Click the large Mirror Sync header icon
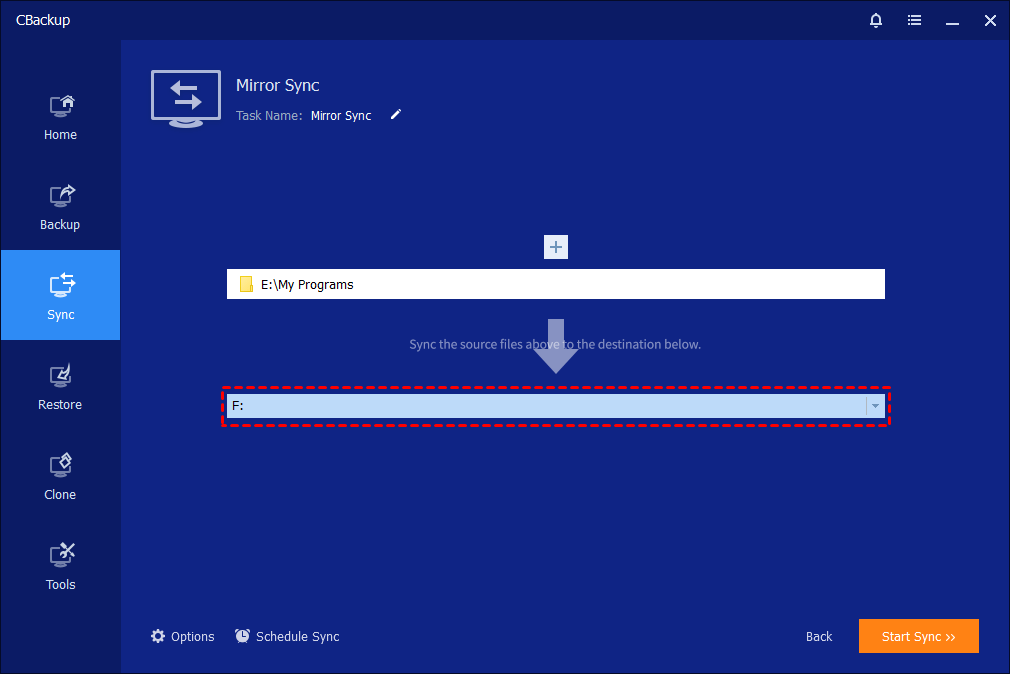 pos(186,98)
